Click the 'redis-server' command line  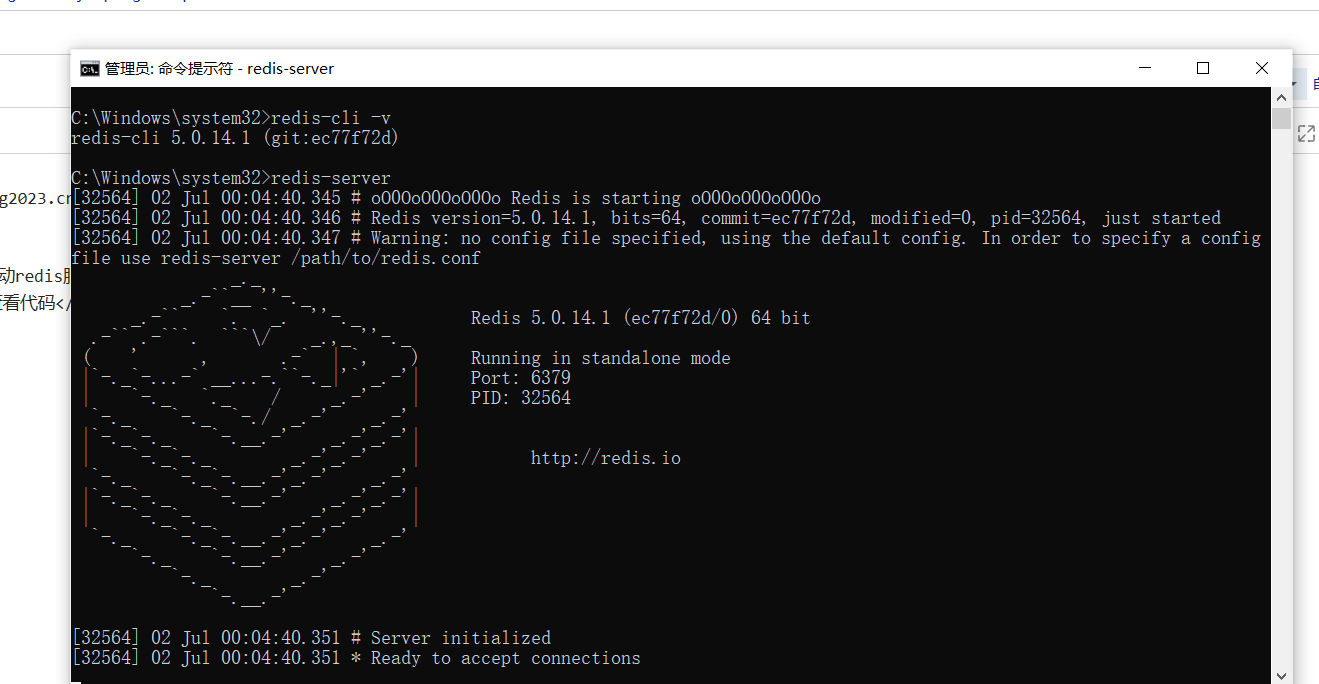(231, 178)
